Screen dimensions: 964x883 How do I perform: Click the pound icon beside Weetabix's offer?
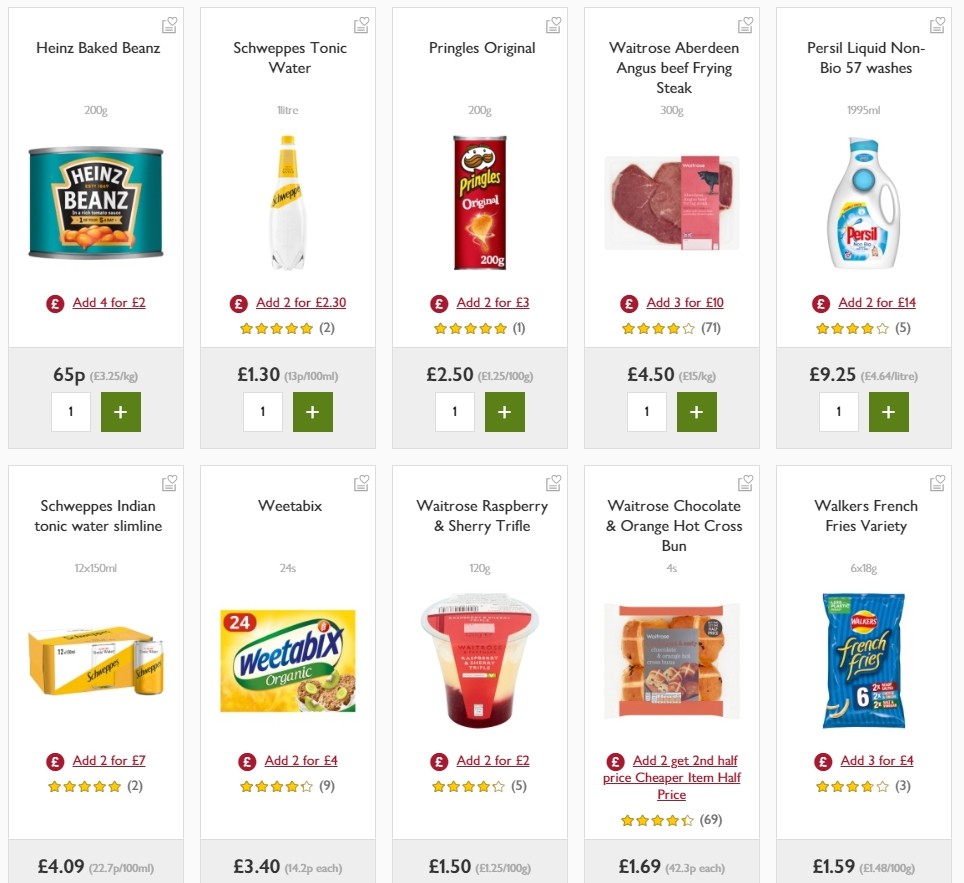[x=246, y=760]
